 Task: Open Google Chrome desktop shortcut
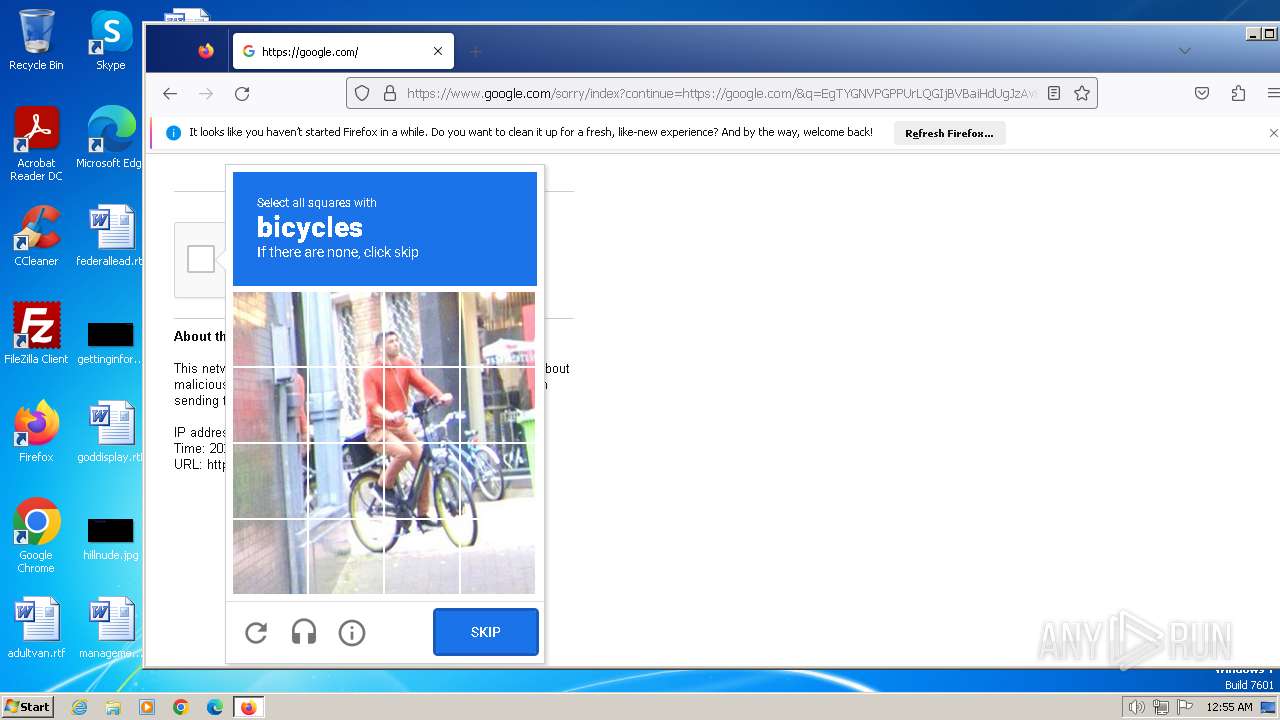[36, 536]
